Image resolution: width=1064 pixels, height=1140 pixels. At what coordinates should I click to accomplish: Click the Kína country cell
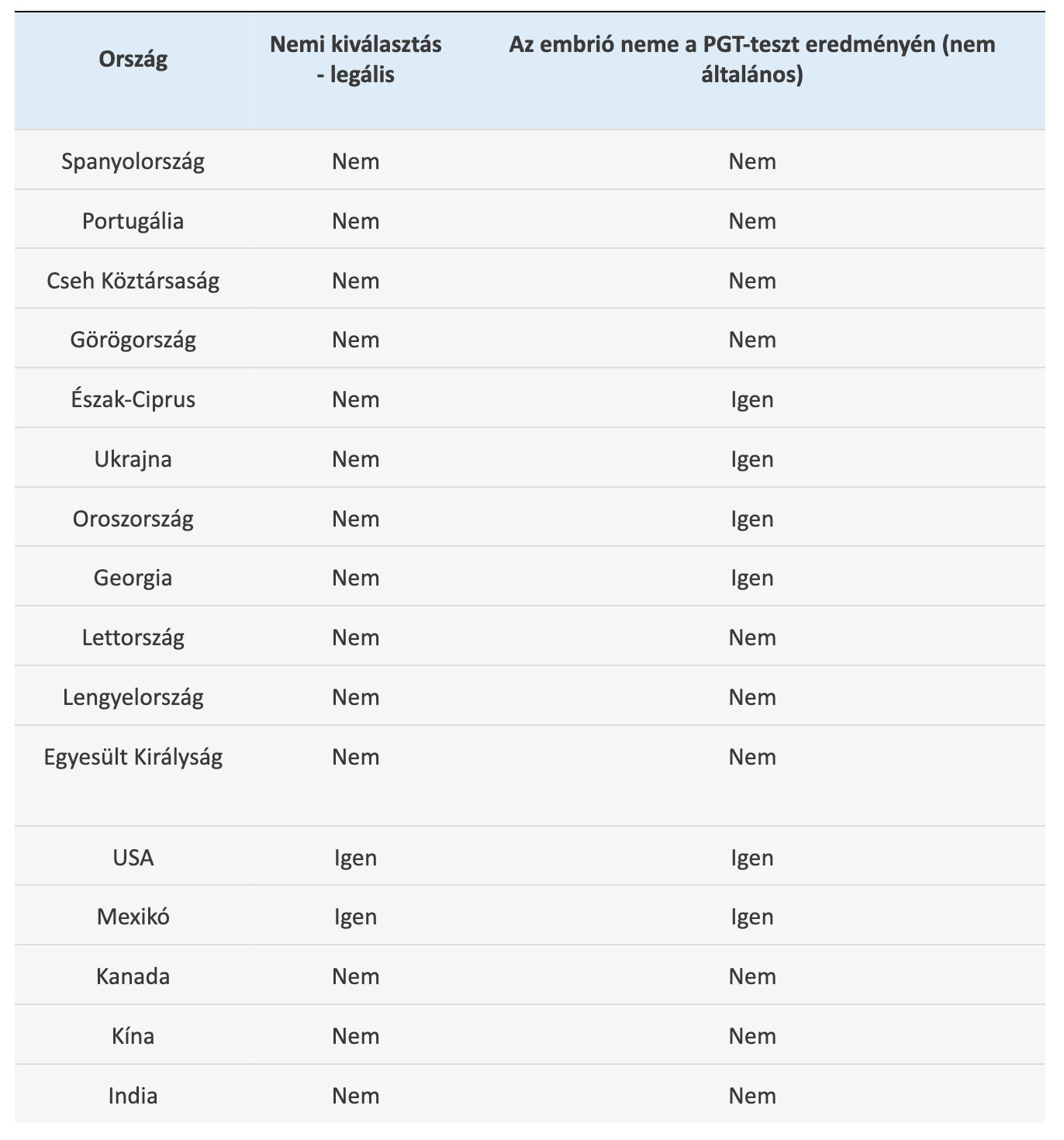133,1036
